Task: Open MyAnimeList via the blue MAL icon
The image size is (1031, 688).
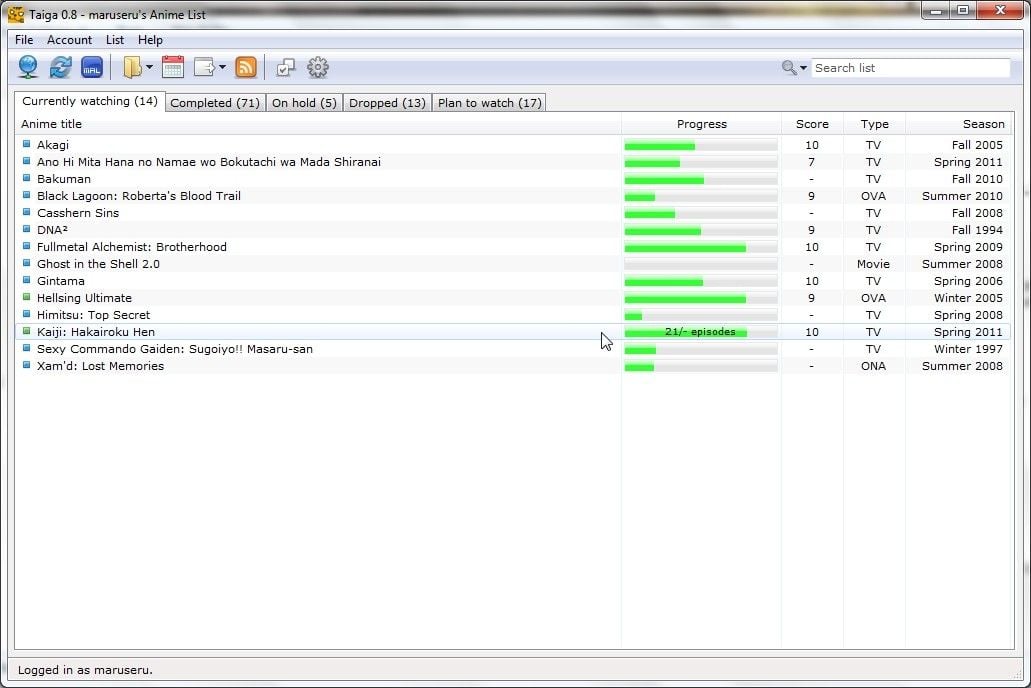Action: [x=92, y=67]
